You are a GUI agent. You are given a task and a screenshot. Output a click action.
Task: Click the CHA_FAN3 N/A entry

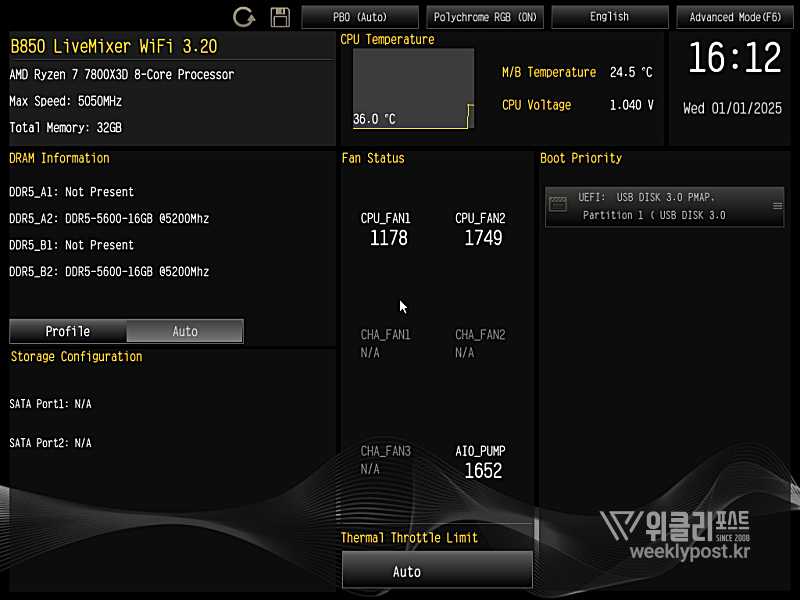(x=386, y=459)
